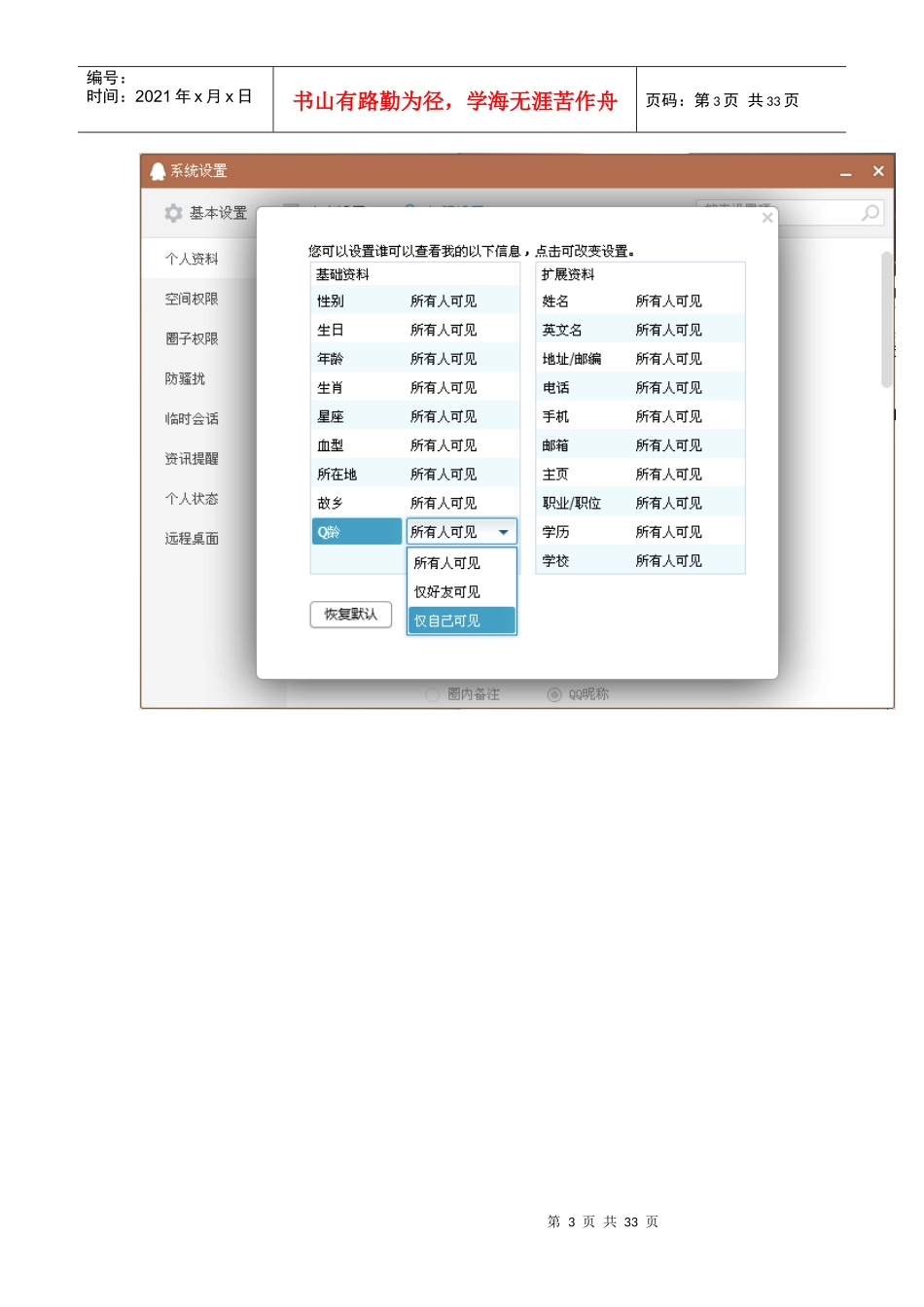Change visibility setting for 地址/邮编

tap(668, 359)
